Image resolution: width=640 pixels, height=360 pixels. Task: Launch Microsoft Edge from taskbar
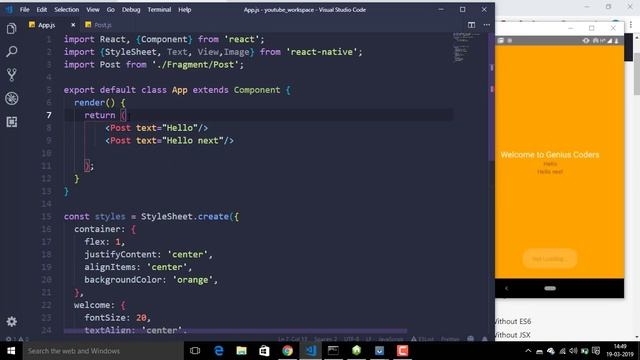tap(219, 351)
